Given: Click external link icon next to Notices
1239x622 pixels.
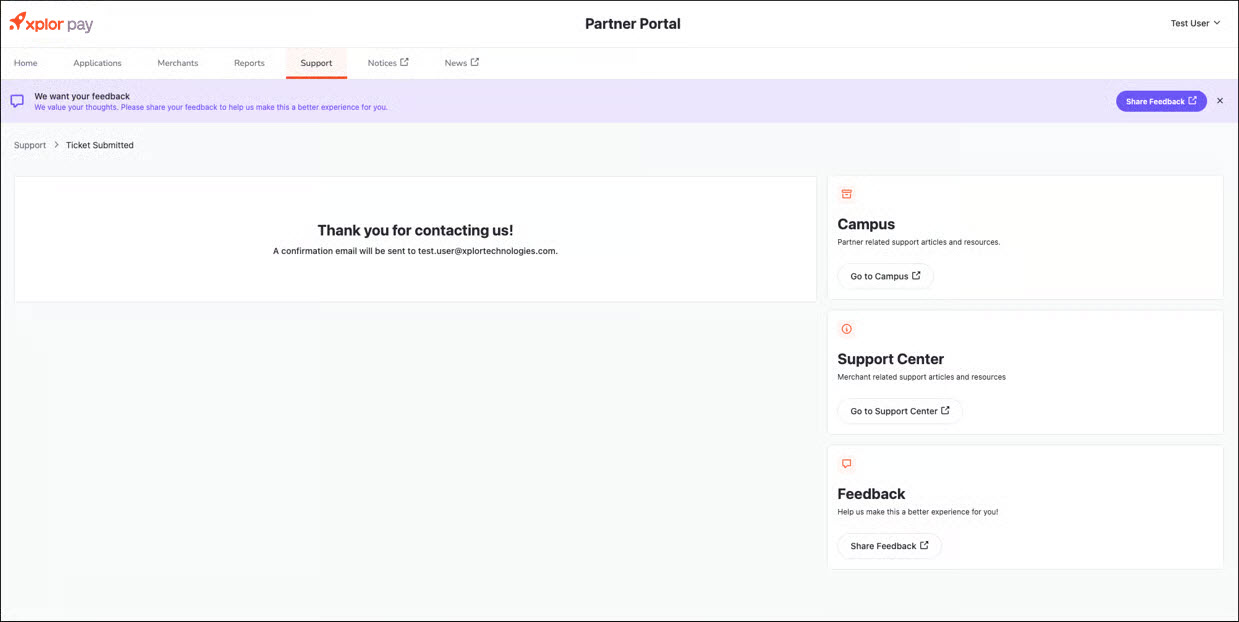Looking at the screenshot, I should point(404,62).
